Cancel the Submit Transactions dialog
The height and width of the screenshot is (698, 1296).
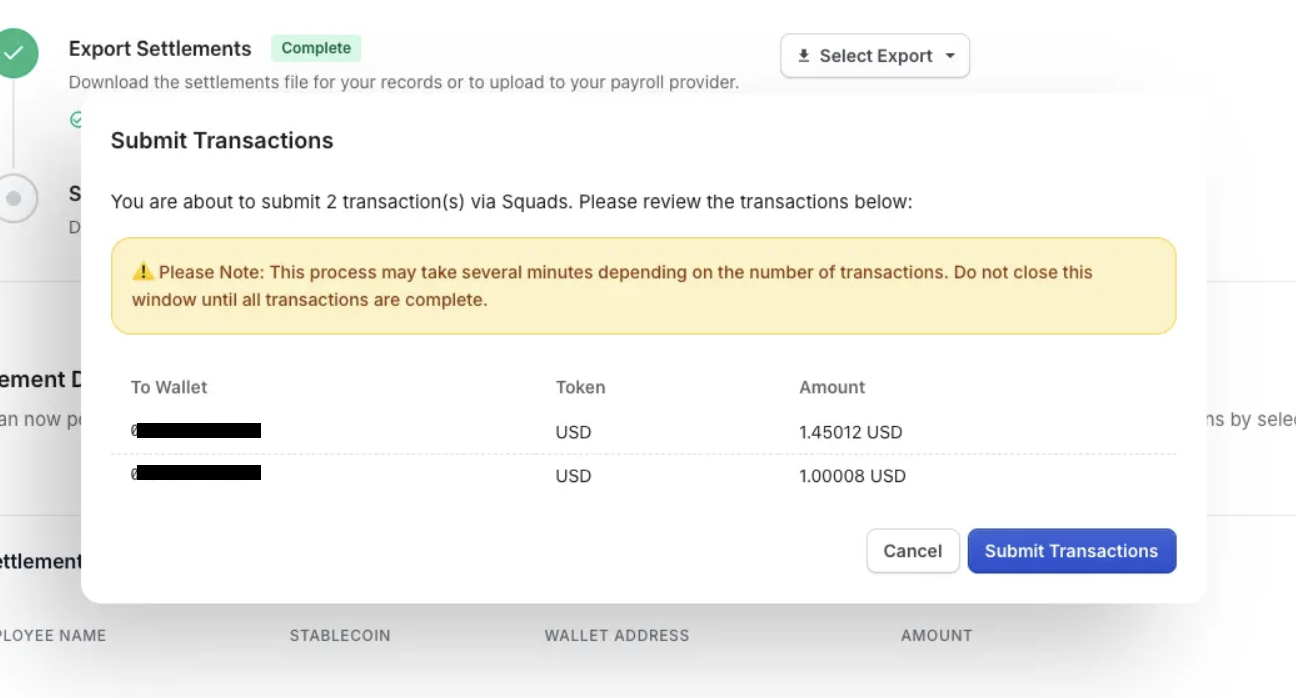pos(912,551)
